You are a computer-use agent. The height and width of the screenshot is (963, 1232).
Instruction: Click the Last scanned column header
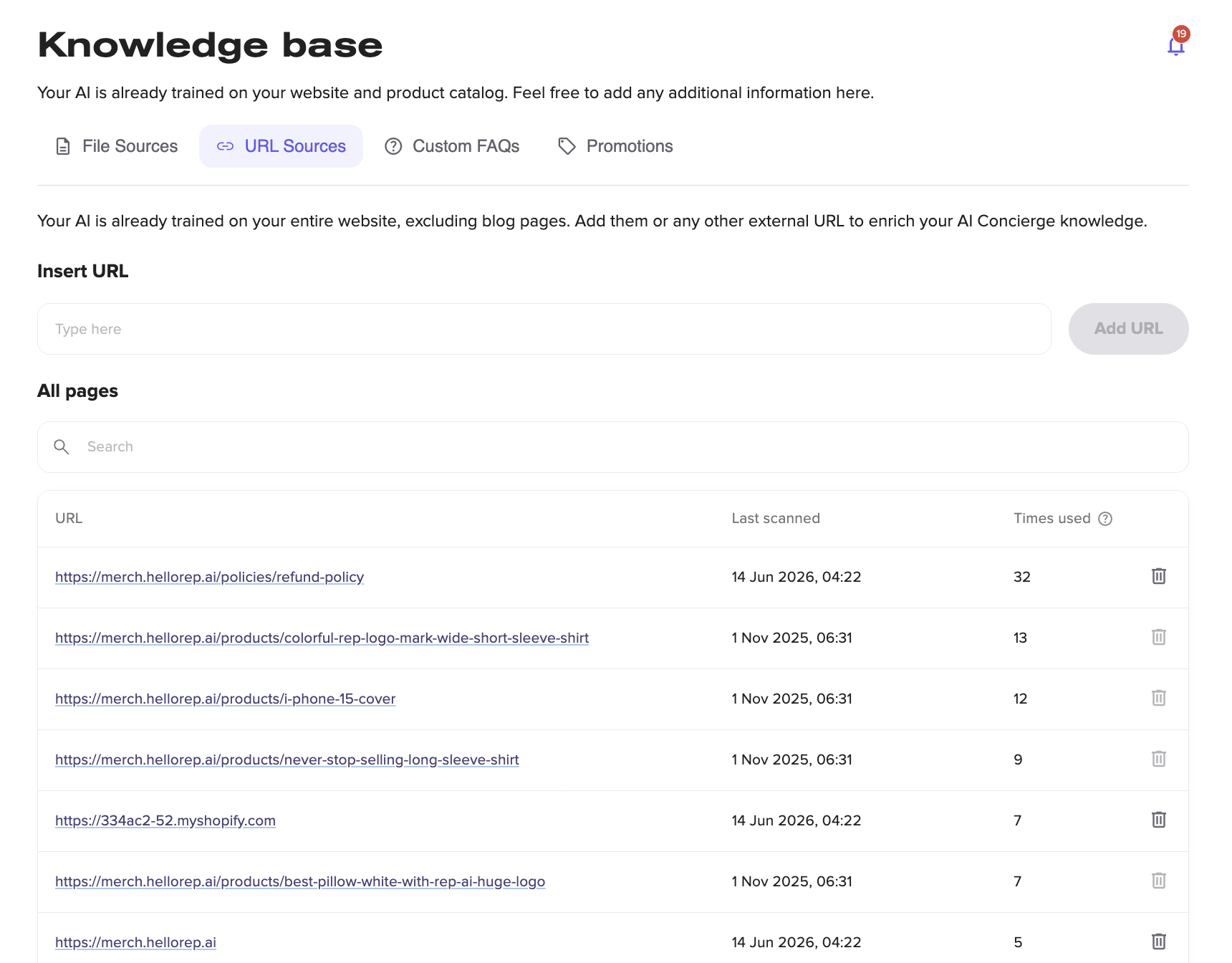[776, 519]
